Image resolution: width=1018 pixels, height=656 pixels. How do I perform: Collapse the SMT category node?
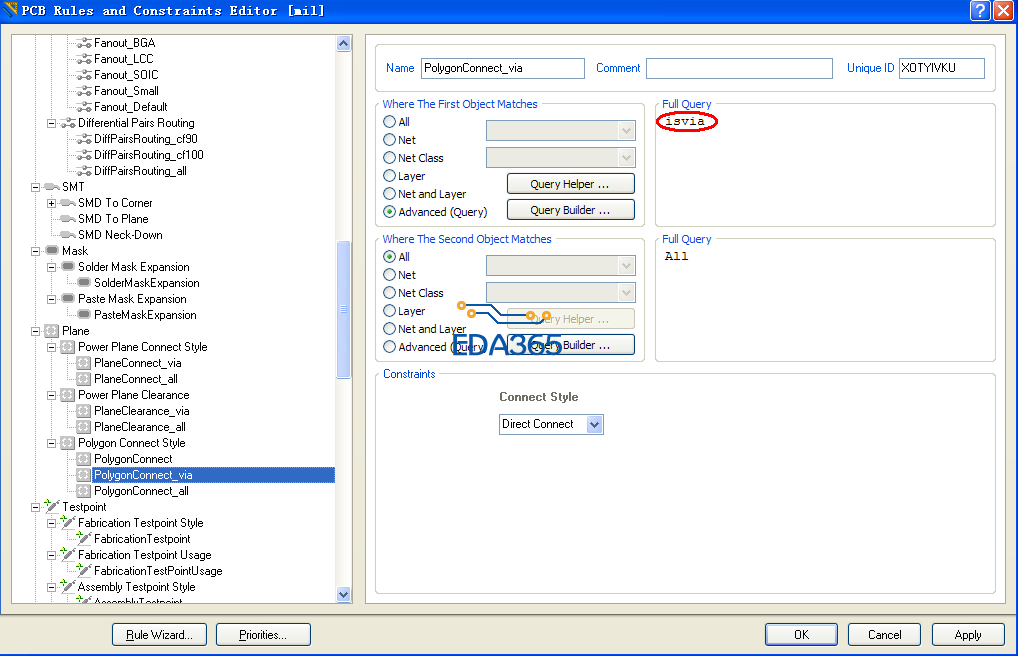tap(36, 187)
